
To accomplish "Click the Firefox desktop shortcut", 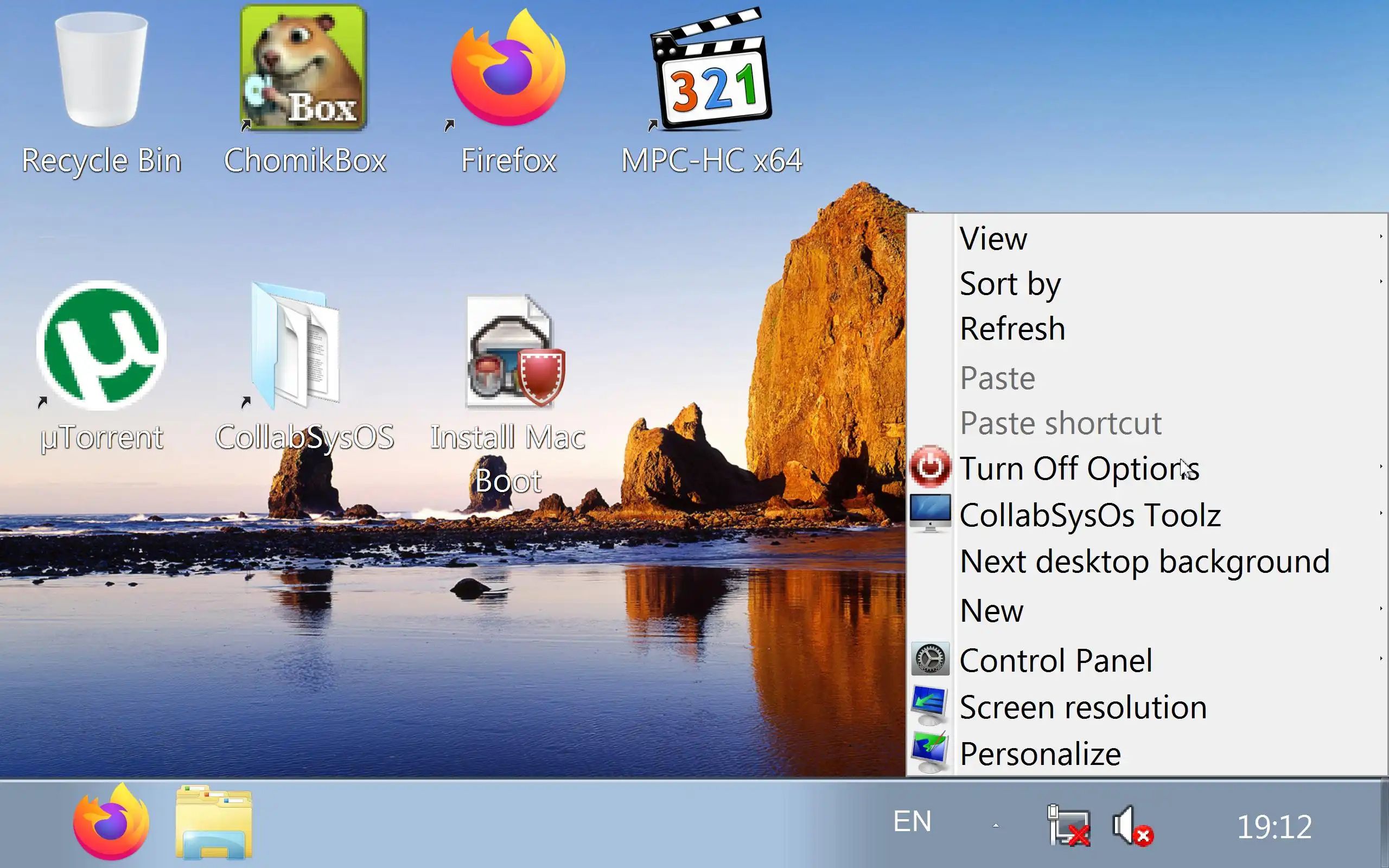I will (508, 69).
